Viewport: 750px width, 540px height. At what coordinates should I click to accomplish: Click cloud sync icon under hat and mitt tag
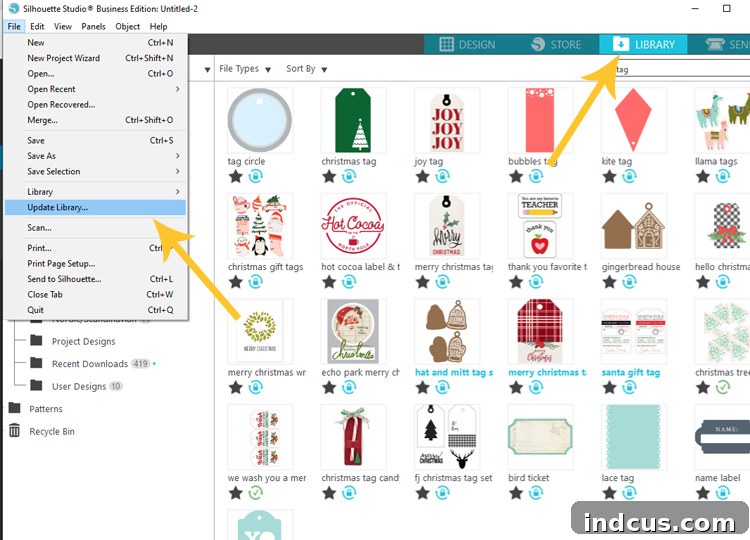tap(442, 387)
